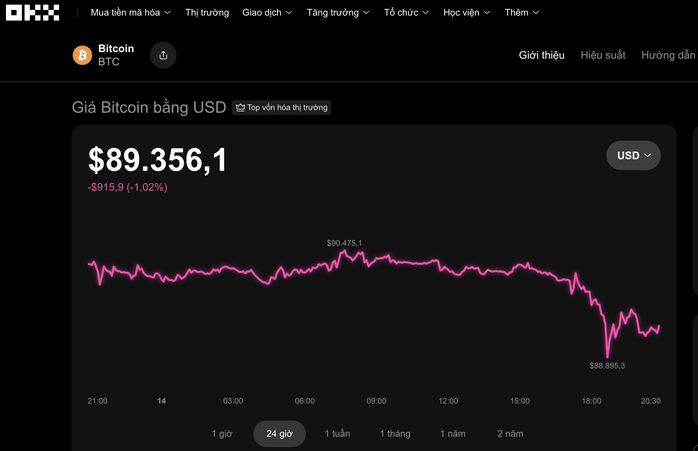Open the Thị trường menu item
Viewport: 698px width, 451px height.
(207, 12)
